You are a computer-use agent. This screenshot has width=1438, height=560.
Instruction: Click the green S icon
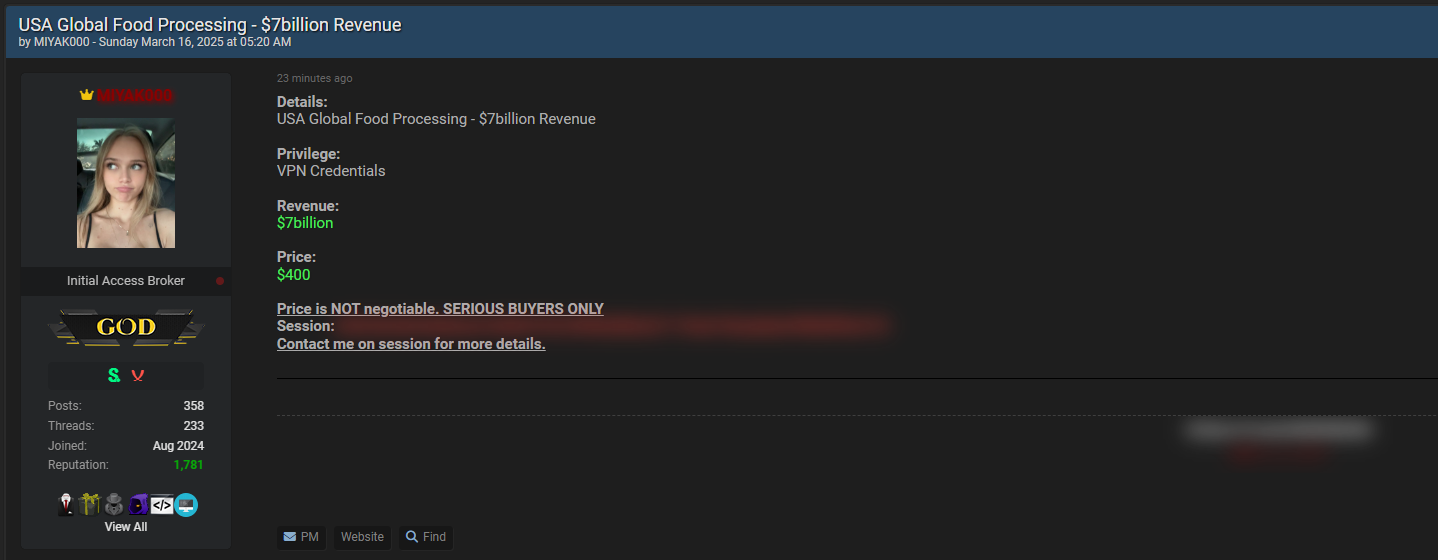coord(114,375)
